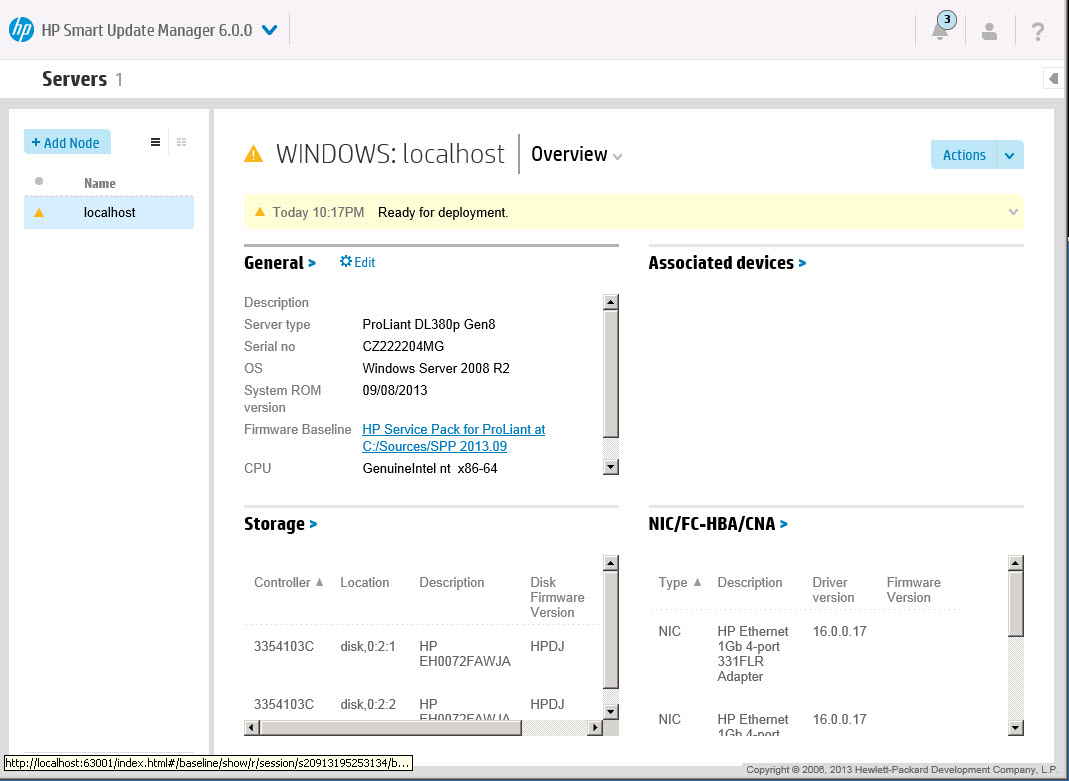This screenshot has height=781, width=1069.
Task: Open the Associated devices section heading
Action: pos(721,263)
